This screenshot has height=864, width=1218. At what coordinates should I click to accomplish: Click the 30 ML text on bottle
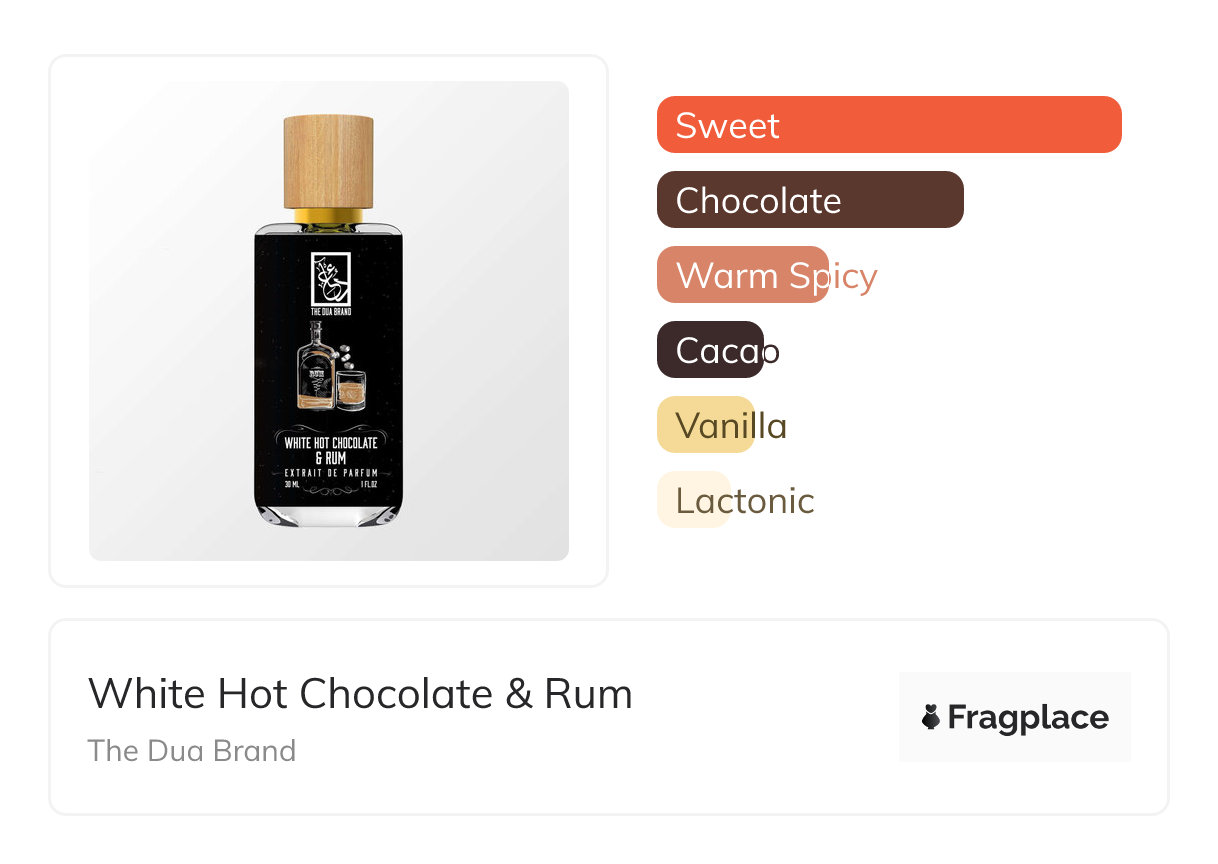pyautogui.click(x=292, y=483)
